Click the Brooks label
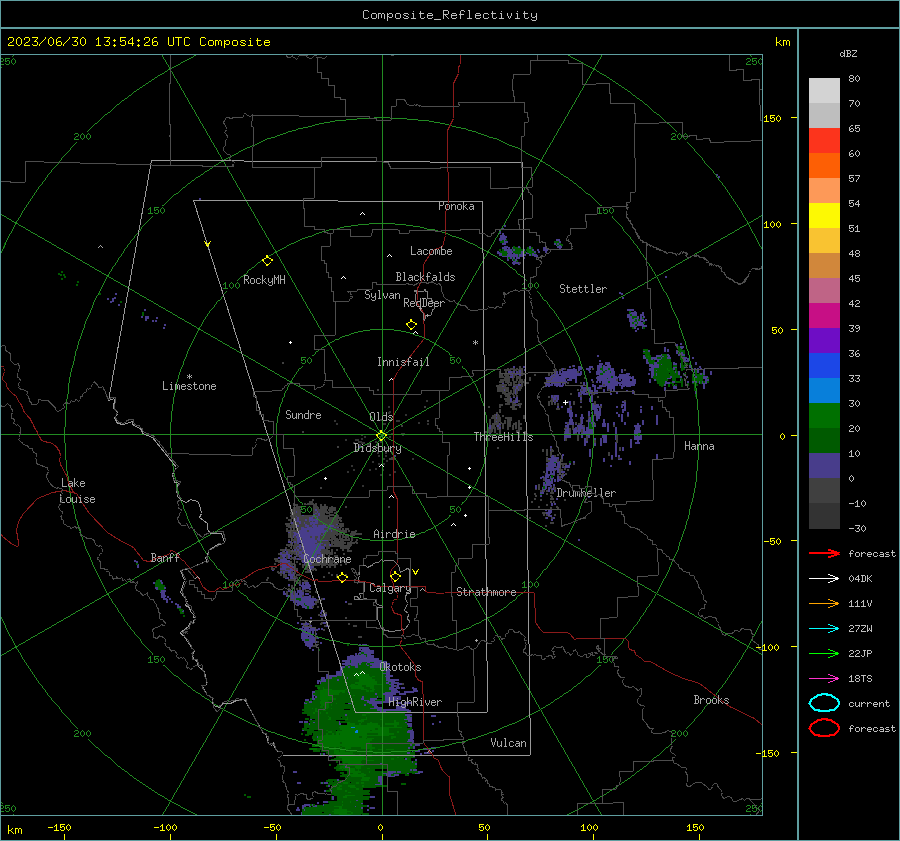 (711, 700)
